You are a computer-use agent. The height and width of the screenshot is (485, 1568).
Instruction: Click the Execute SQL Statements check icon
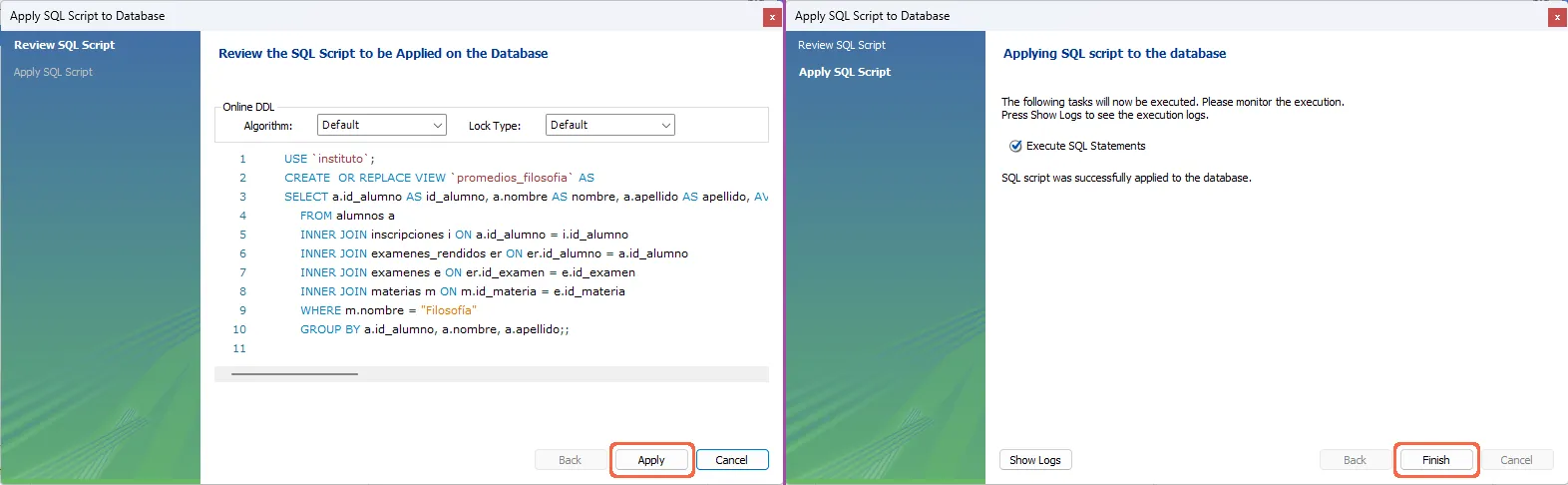click(1015, 146)
